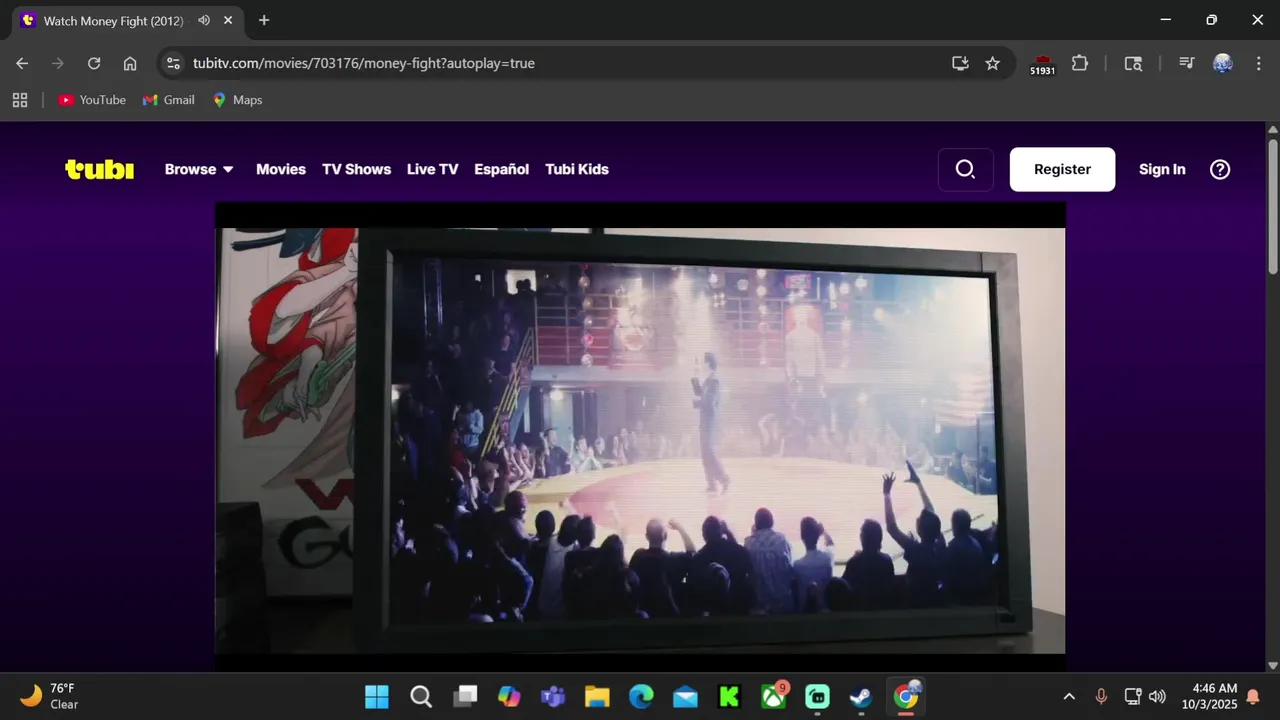The height and width of the screenshot is (720, 1280).
Task: Go to TV Shows
Action: pyautogui.click(x=356, y=169)
